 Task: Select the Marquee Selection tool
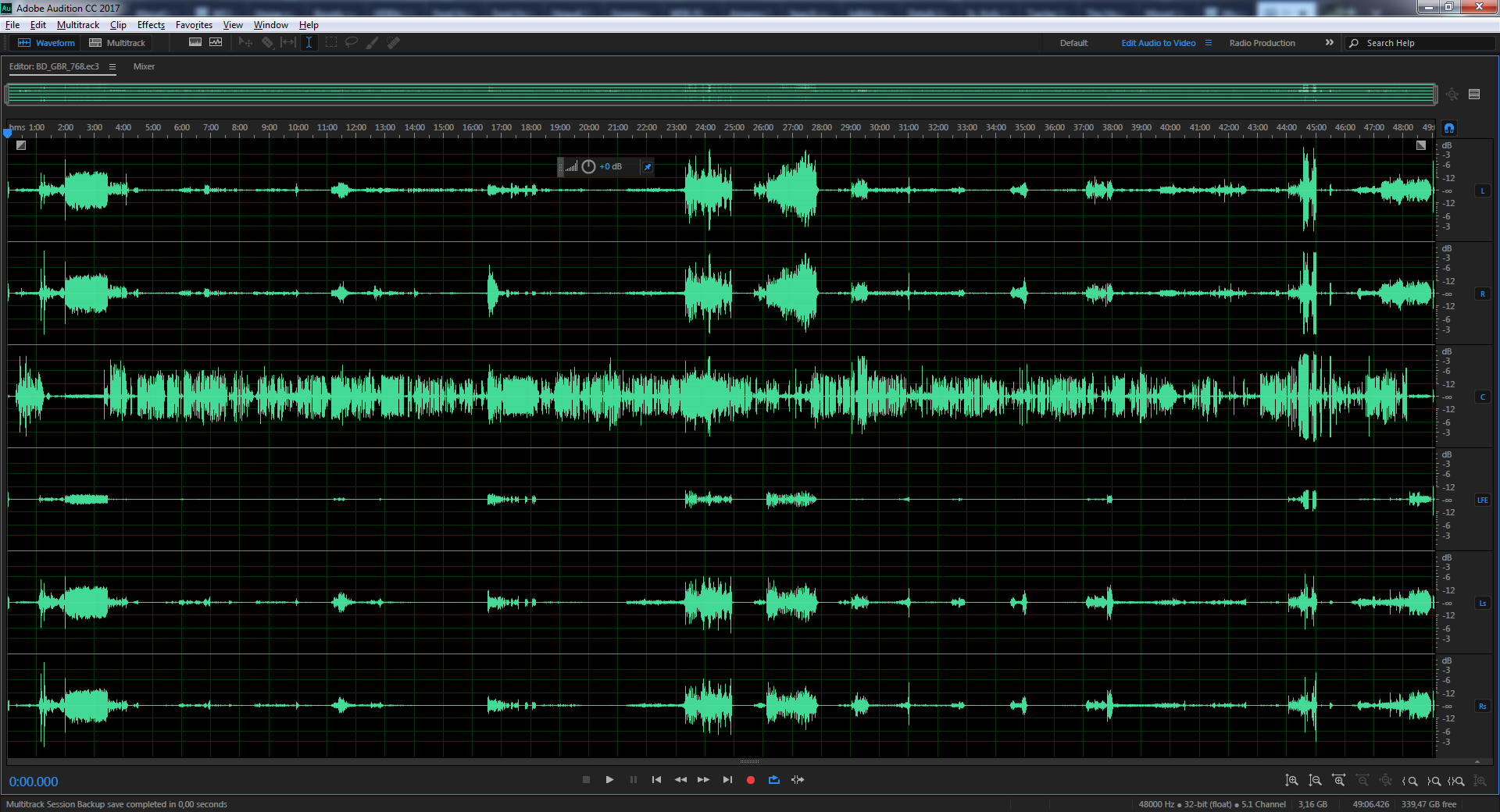pos(331,42)
